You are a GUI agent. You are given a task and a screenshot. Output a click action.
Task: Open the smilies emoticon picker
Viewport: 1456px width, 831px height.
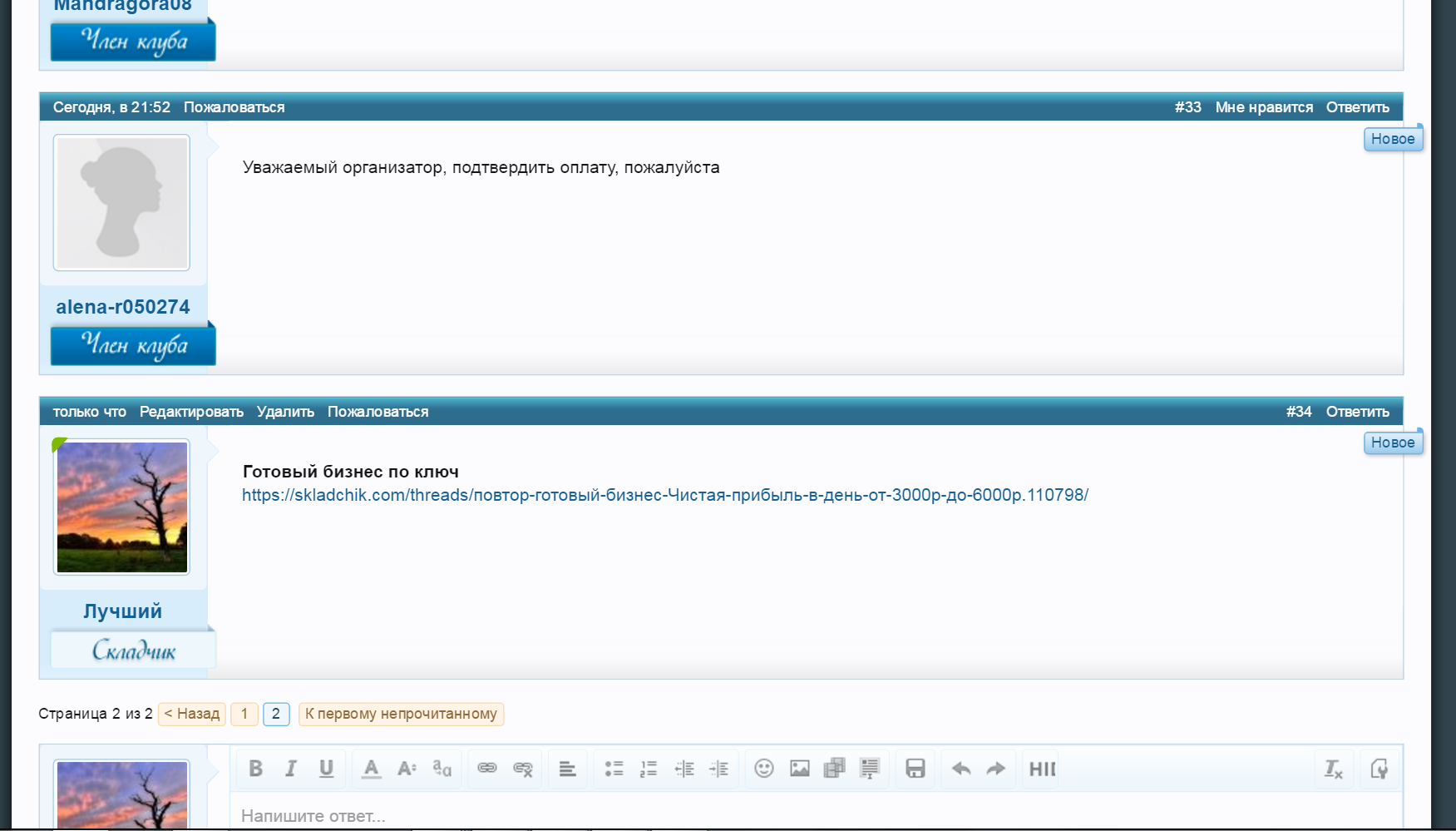coord(763,769)
